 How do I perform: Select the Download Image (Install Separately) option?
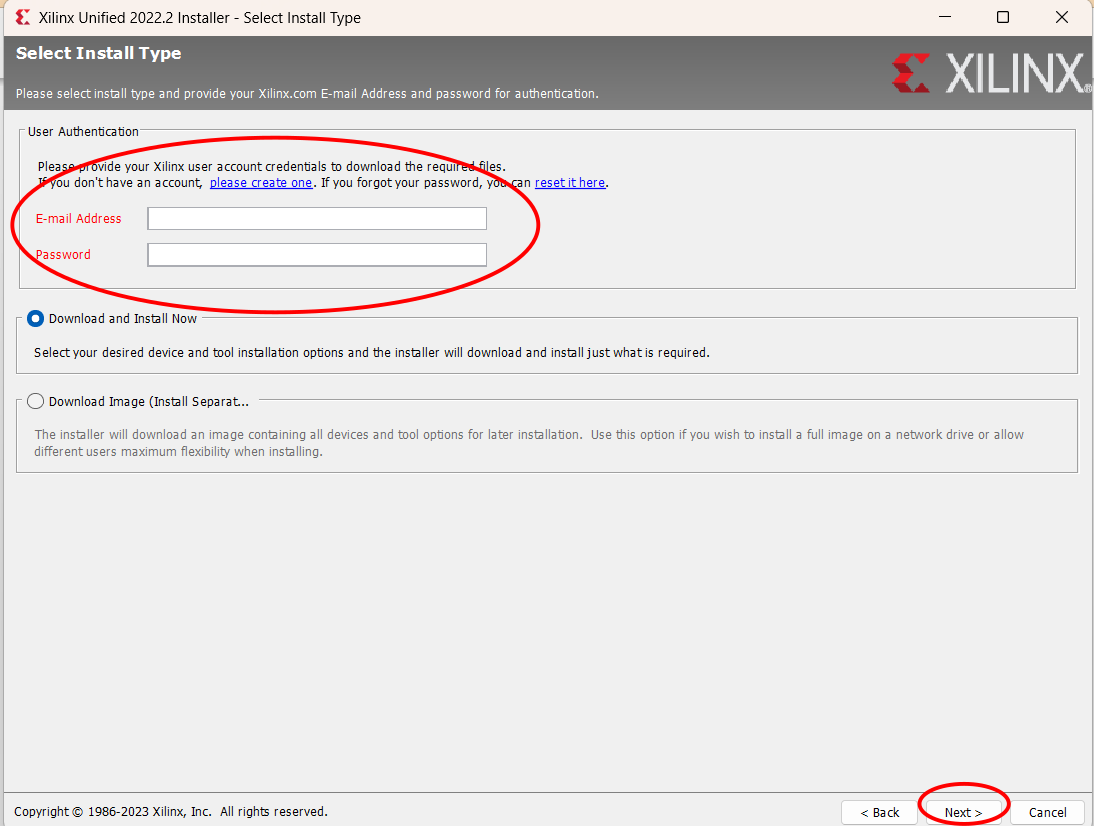35,401
